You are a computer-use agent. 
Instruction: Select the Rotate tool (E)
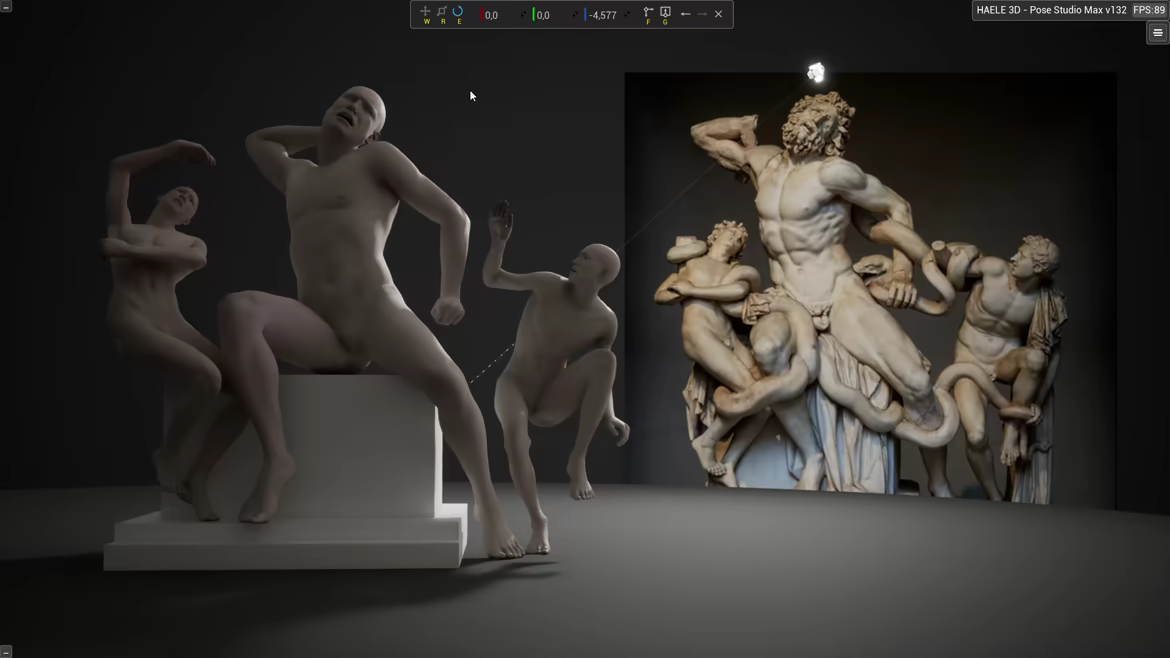tap(458, 12)
